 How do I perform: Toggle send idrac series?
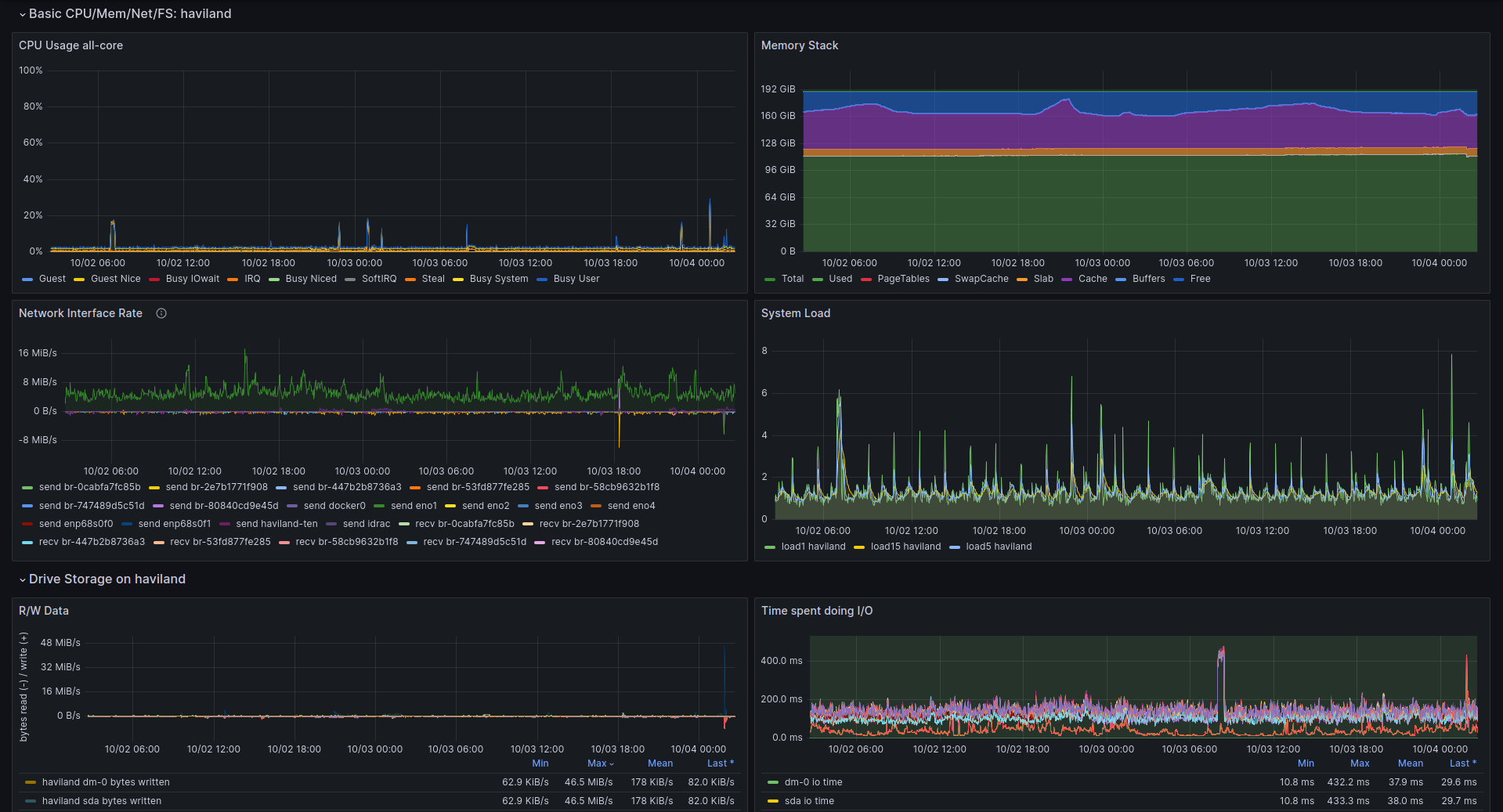click(x=367, y=524)
